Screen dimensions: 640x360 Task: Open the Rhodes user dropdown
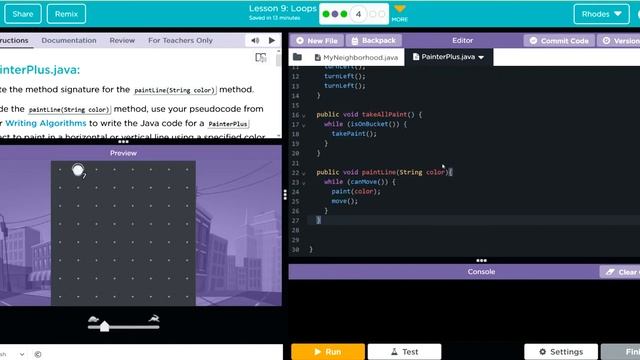coord(601,14)
